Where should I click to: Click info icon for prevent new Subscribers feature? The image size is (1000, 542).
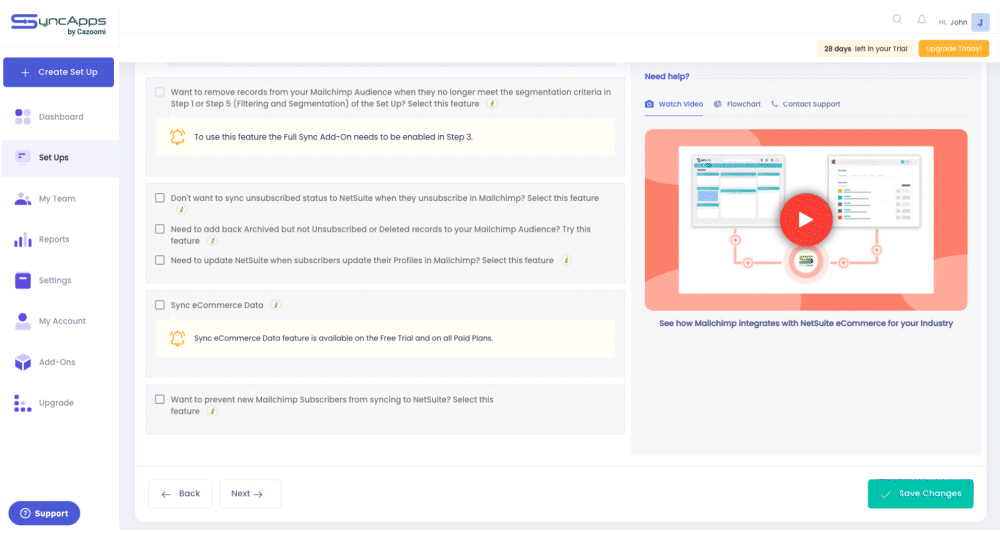pos(212,411)
